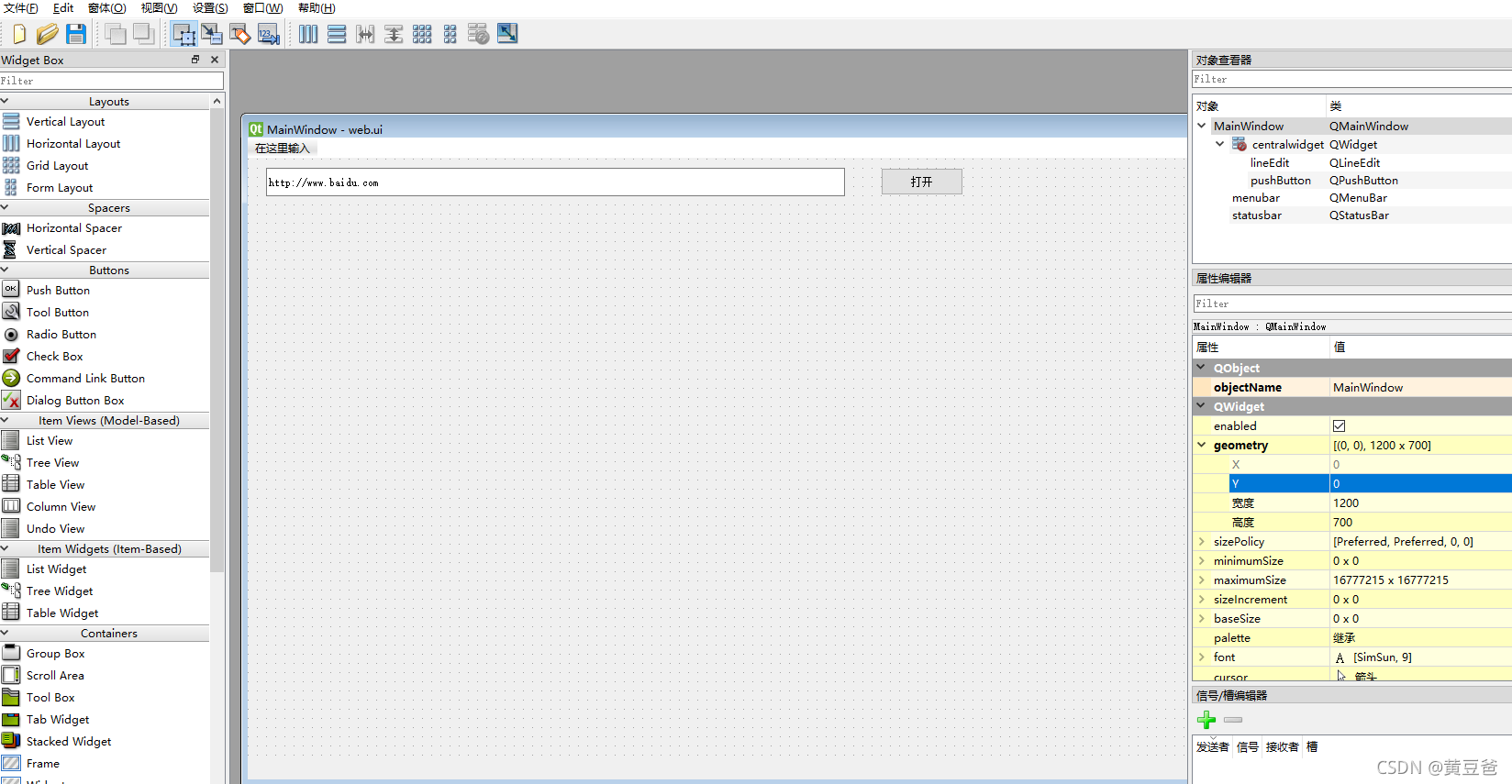Select Command Link Button widget
The width and height of the screenshot is (1512, 784).
pos(85,378)
